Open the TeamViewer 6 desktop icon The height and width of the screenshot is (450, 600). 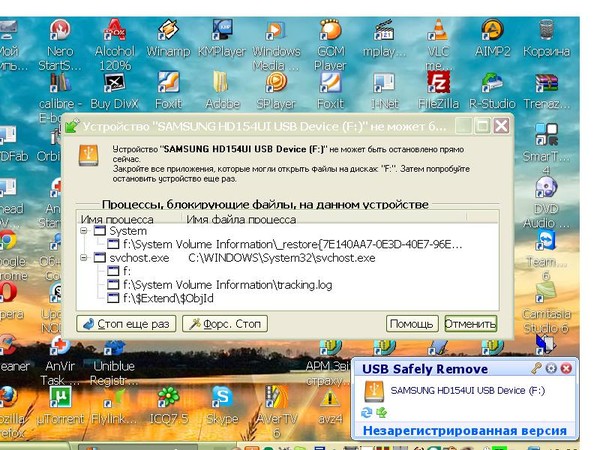546,254
